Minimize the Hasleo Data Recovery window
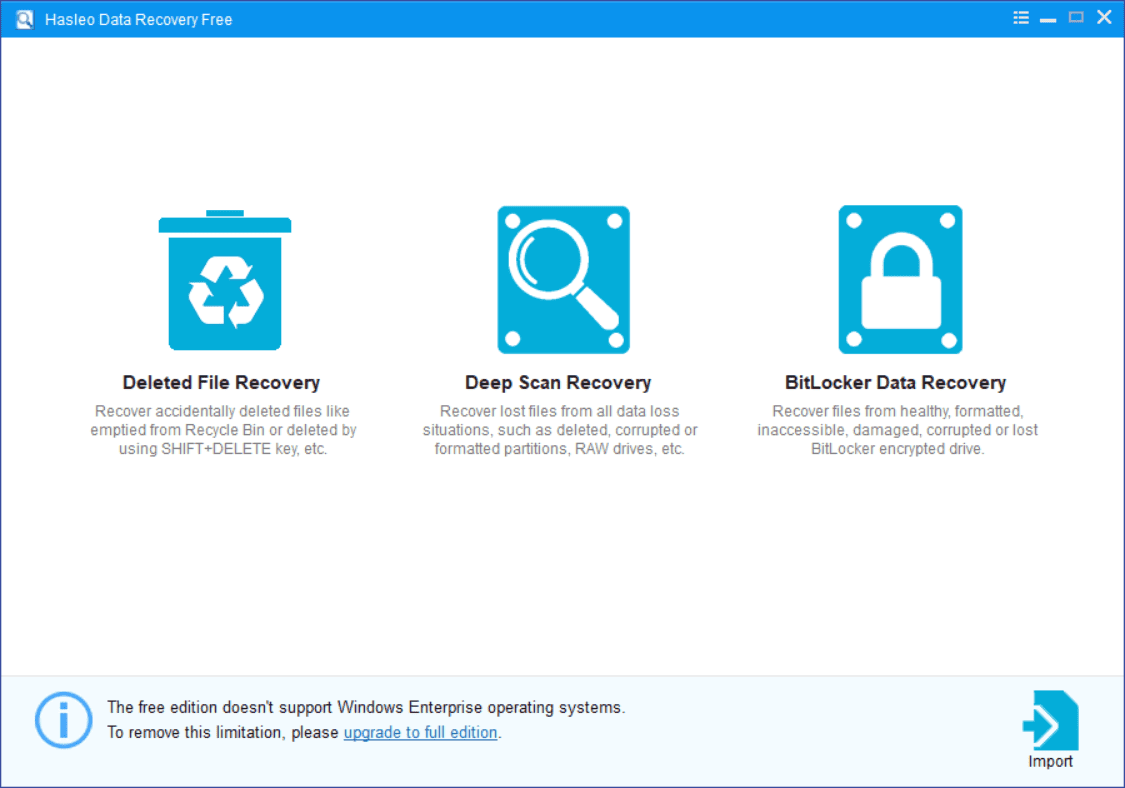This screenshot has height=788, width=1125. (1047, 18)
